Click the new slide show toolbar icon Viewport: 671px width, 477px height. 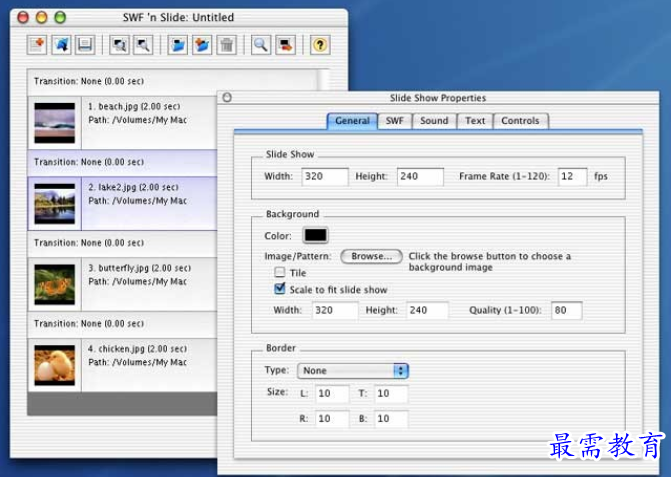pyautogui.click(x=37, y=45)
